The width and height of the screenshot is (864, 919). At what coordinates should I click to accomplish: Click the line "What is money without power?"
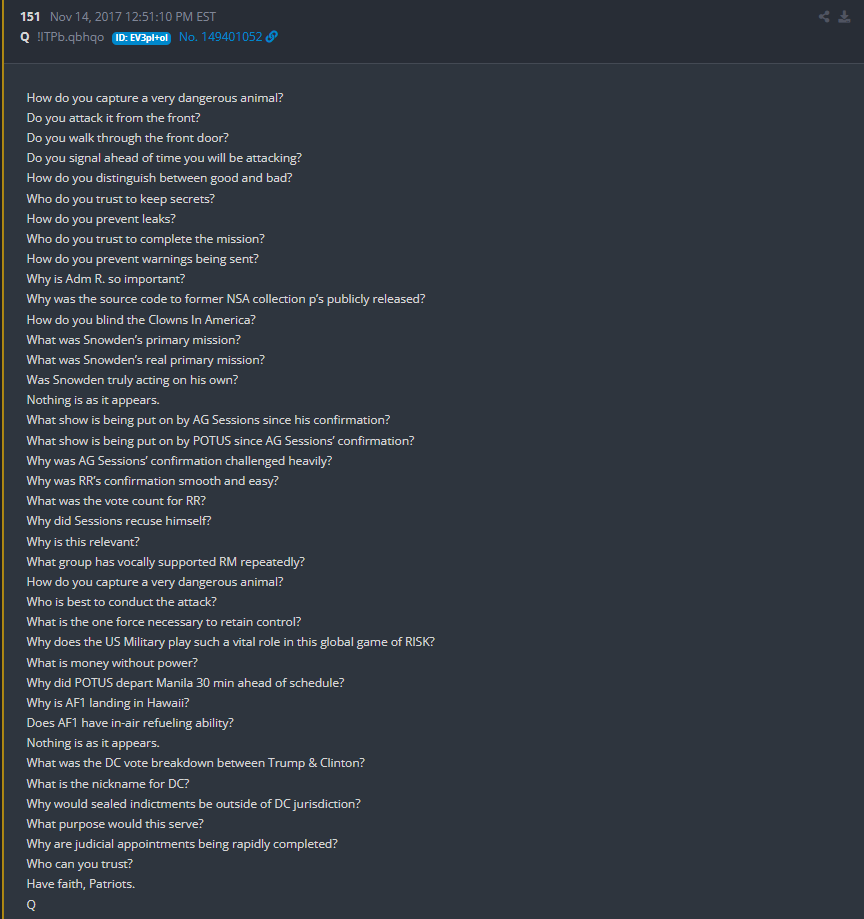pyautogui.click(x=112, y=662)
